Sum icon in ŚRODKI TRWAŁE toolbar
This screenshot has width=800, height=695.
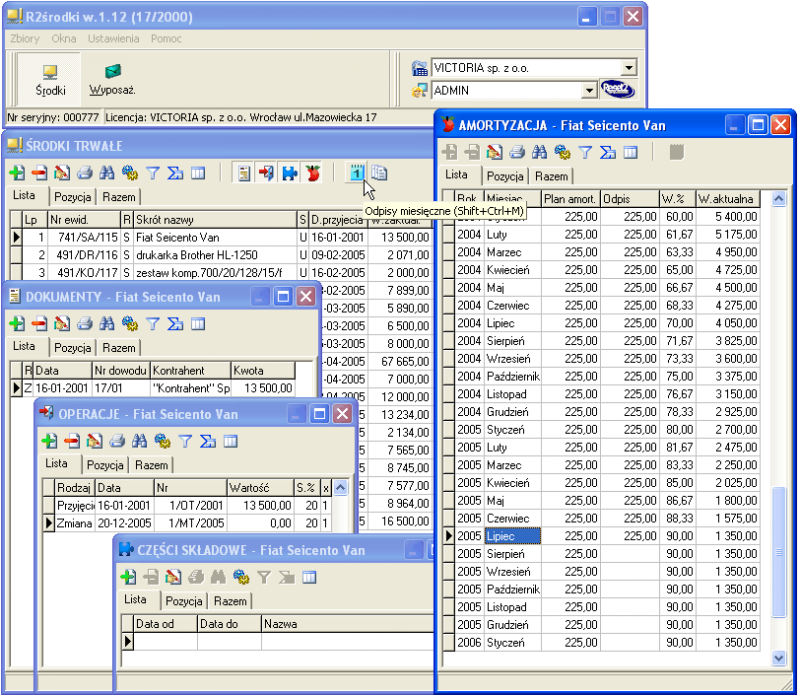click(x=175, y=173)
